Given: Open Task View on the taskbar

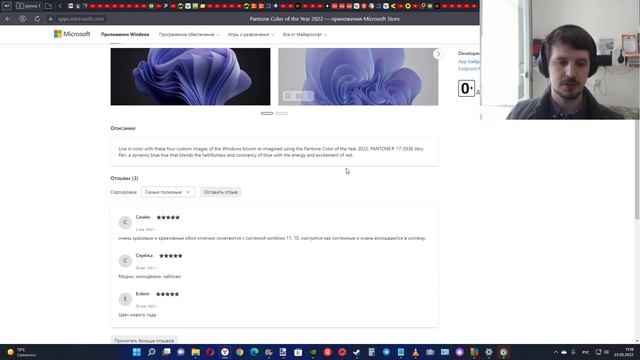Looking at the screenshot, I should (166, 352).
